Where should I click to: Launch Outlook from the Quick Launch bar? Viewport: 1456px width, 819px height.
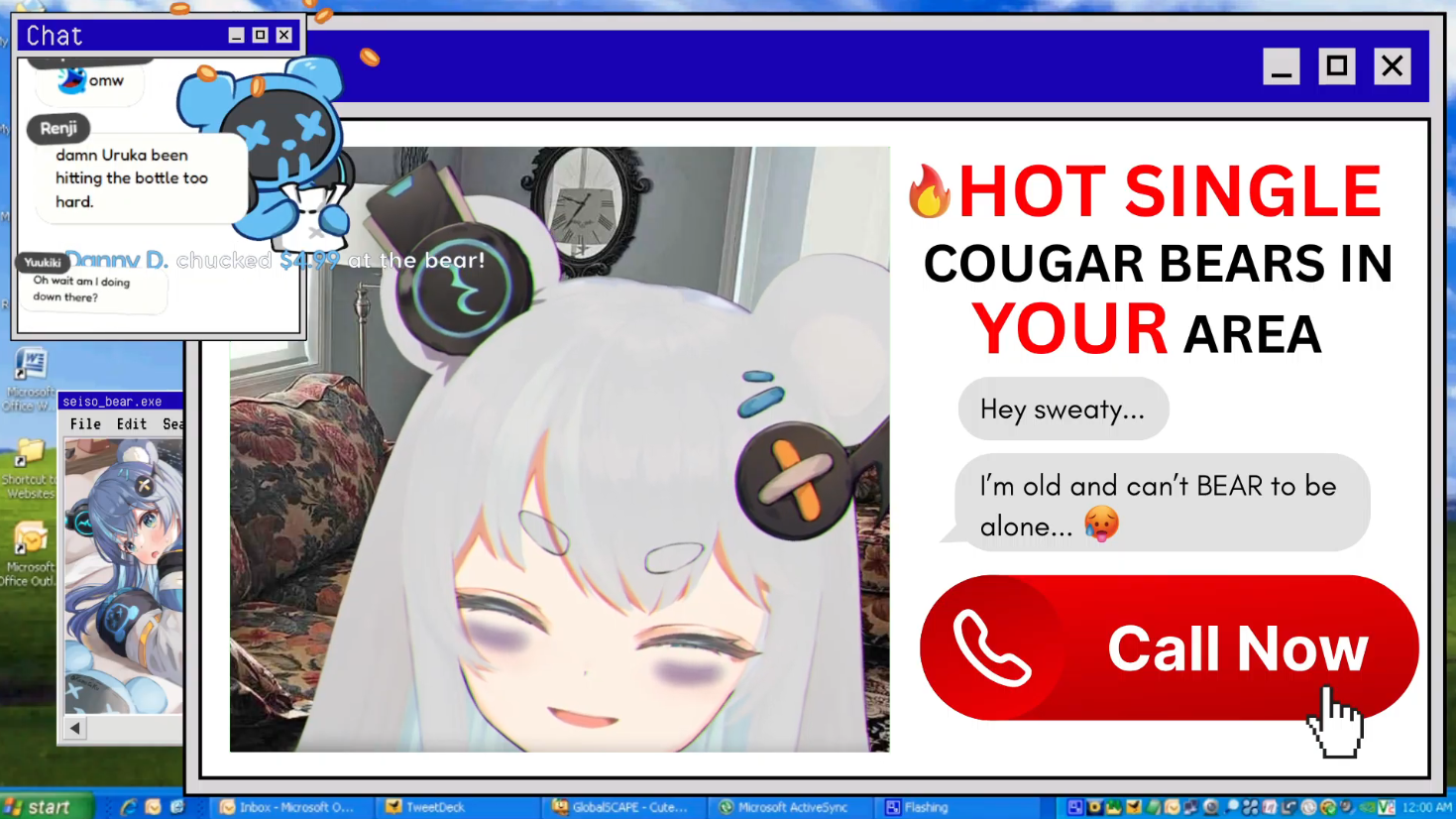click(x=153, y=807)
